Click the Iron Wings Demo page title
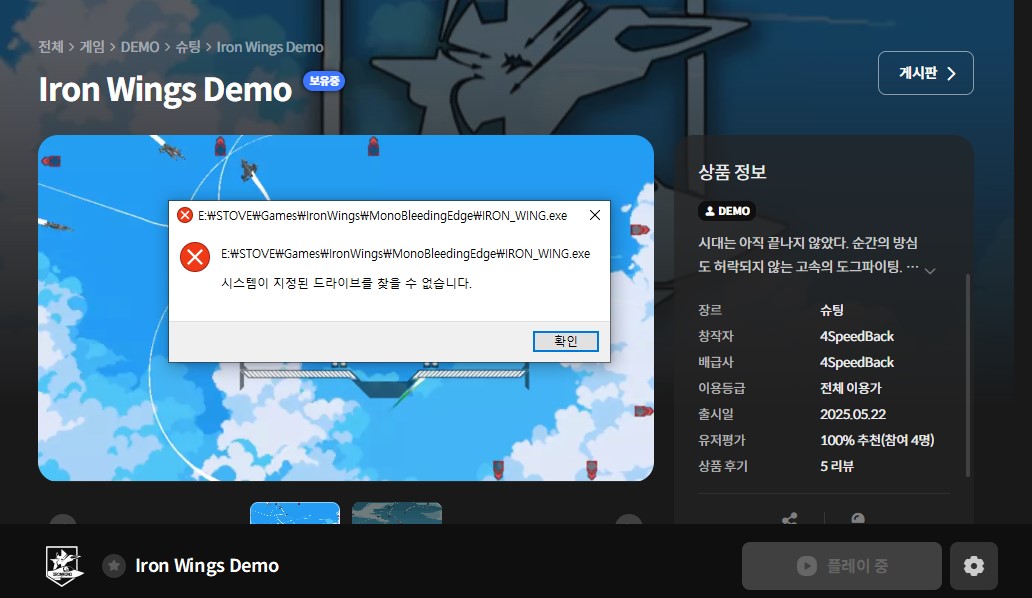The image size is (1032, 598). (x=165, y=89)
